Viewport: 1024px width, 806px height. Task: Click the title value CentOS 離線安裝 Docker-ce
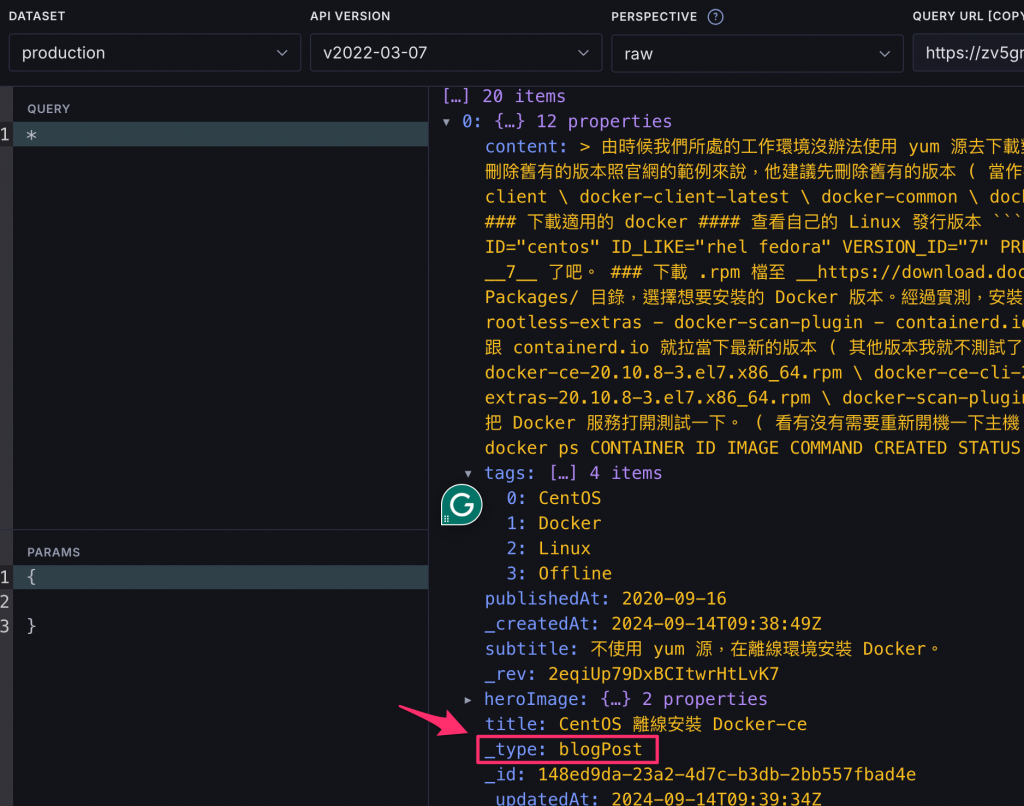(x=682, y=724)
